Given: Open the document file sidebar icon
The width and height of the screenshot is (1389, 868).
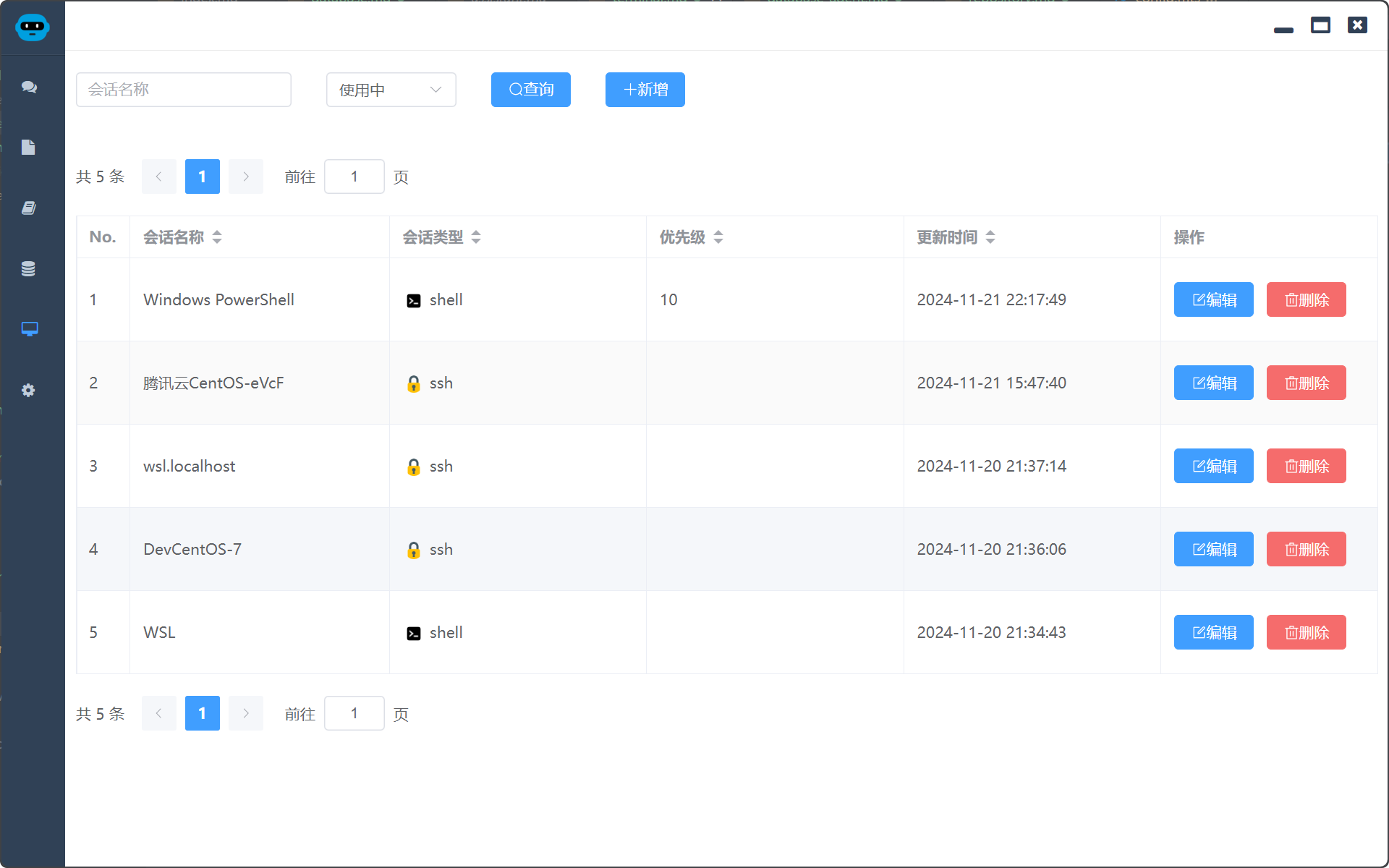Looking at the screenshot, I should [28, 148].
